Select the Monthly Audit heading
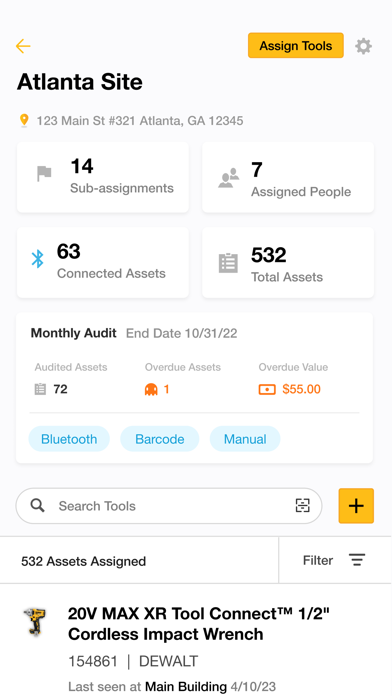The width and height of the screenshot is (392, 696). [x=74, y=333]
